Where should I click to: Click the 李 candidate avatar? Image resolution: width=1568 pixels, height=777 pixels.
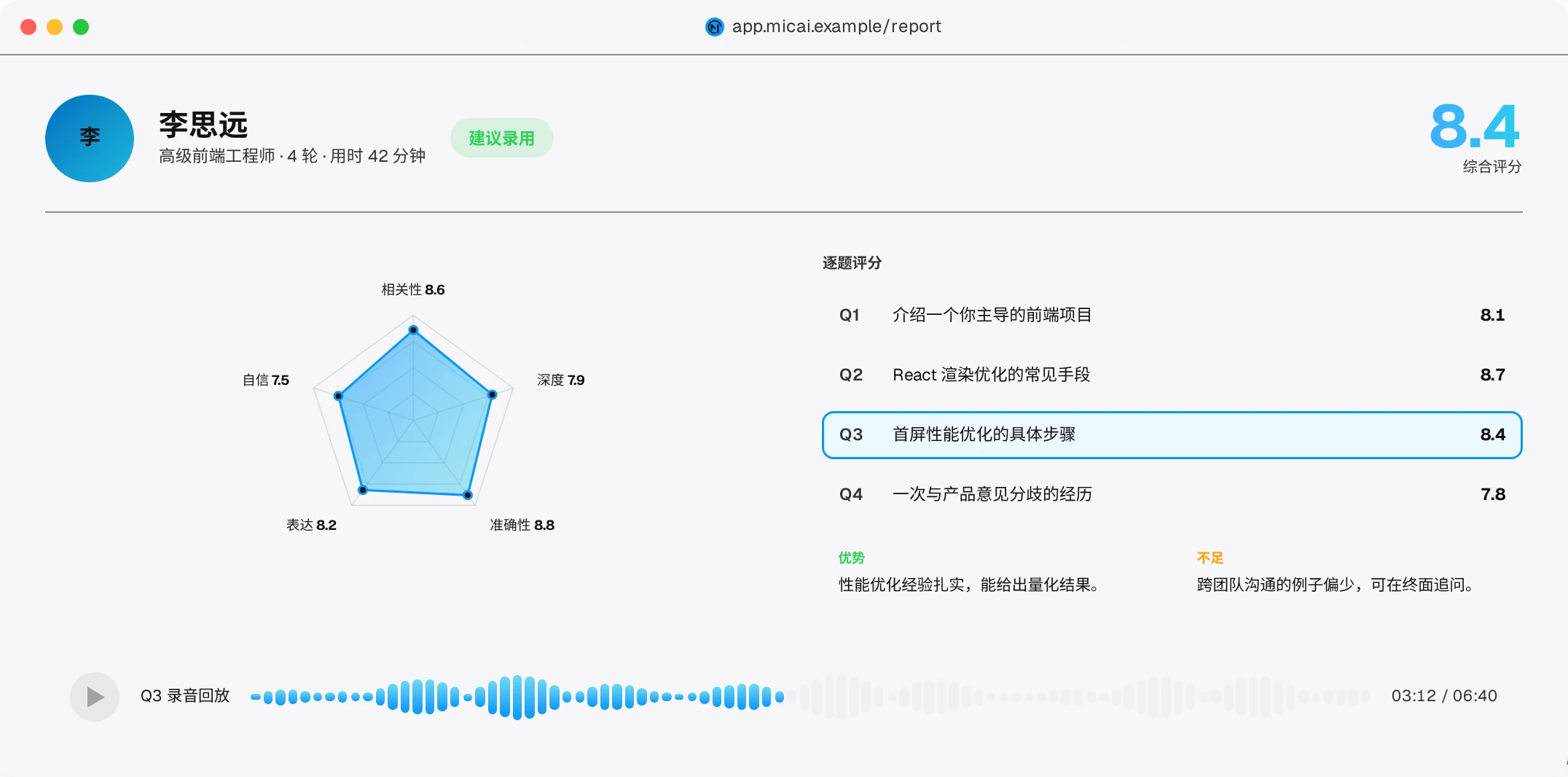click(x=90, y=138)
